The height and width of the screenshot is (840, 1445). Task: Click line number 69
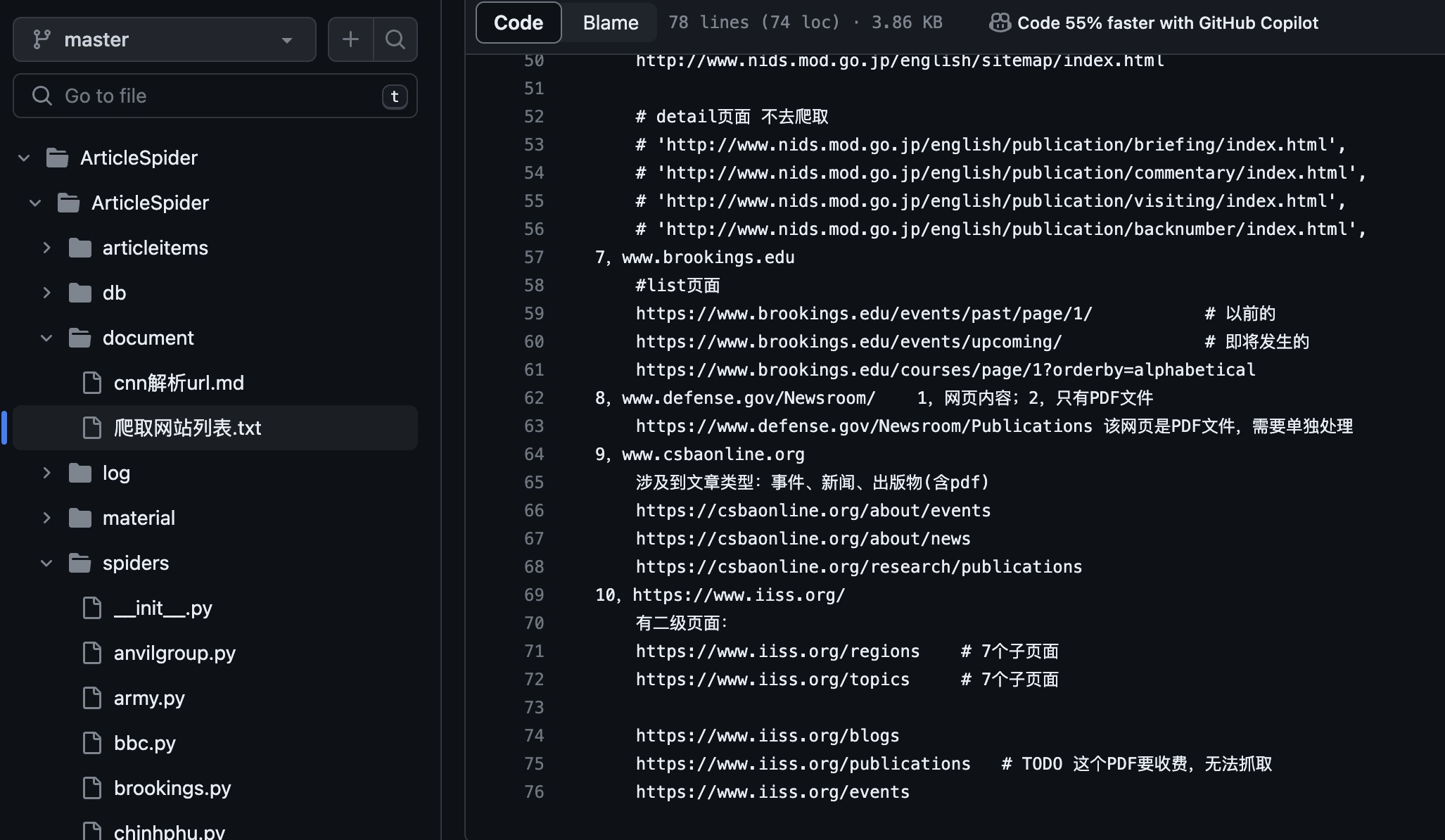coord(534,595)
